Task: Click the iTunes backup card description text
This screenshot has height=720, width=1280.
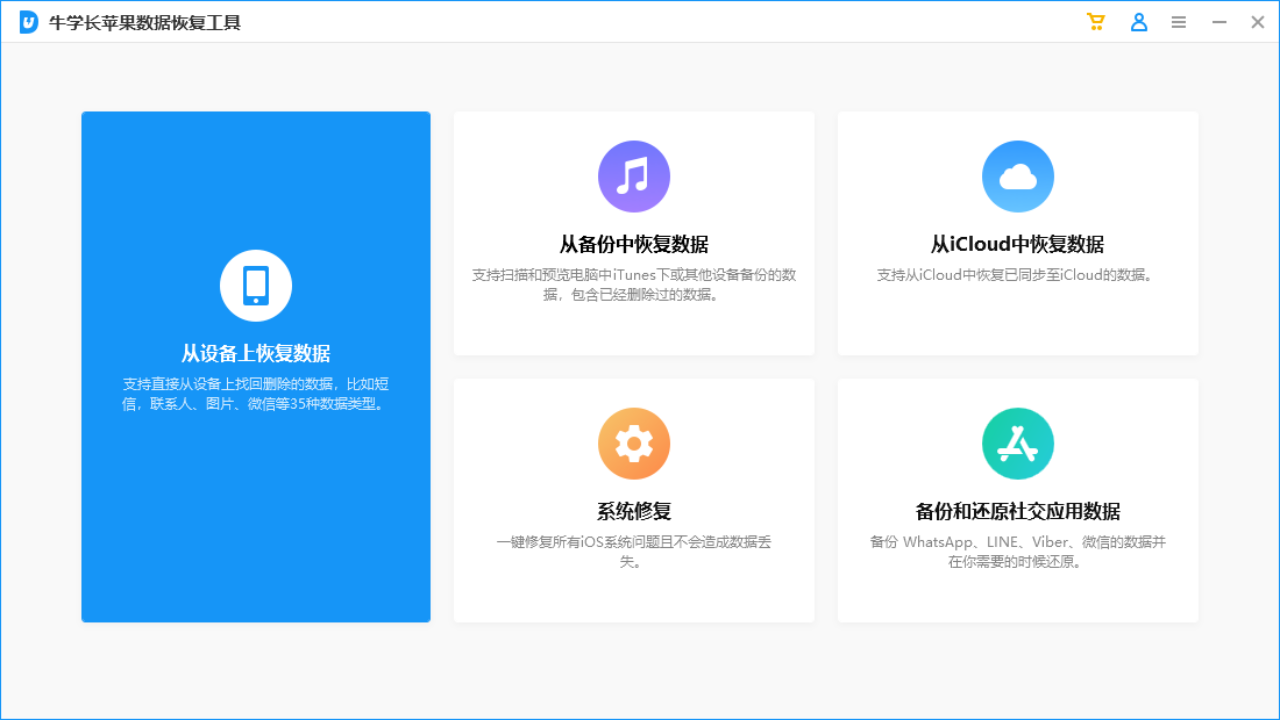Action: [x=633, y=284]
